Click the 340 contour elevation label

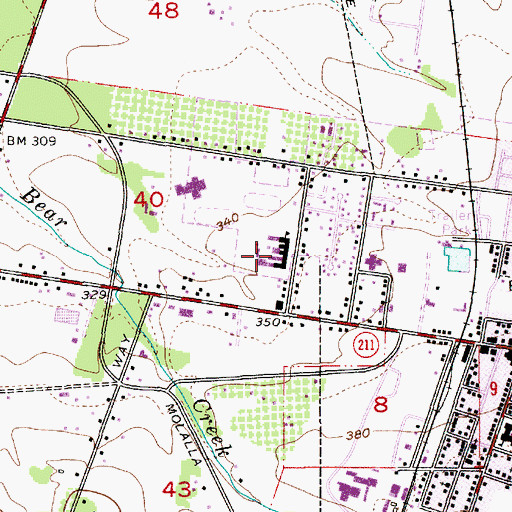(228, 222)
